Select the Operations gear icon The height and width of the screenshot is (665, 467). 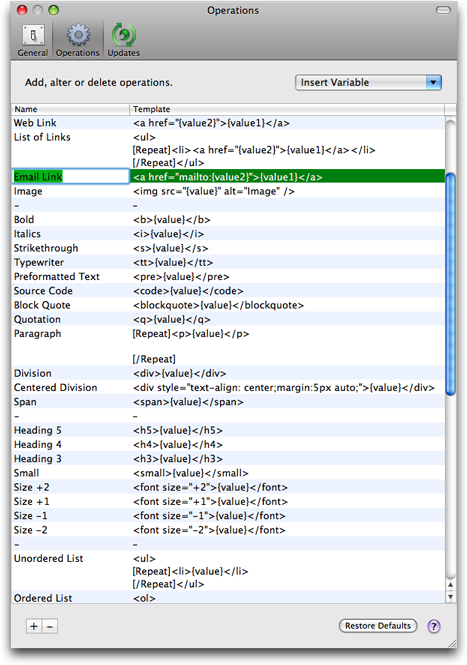click(78, 36)
